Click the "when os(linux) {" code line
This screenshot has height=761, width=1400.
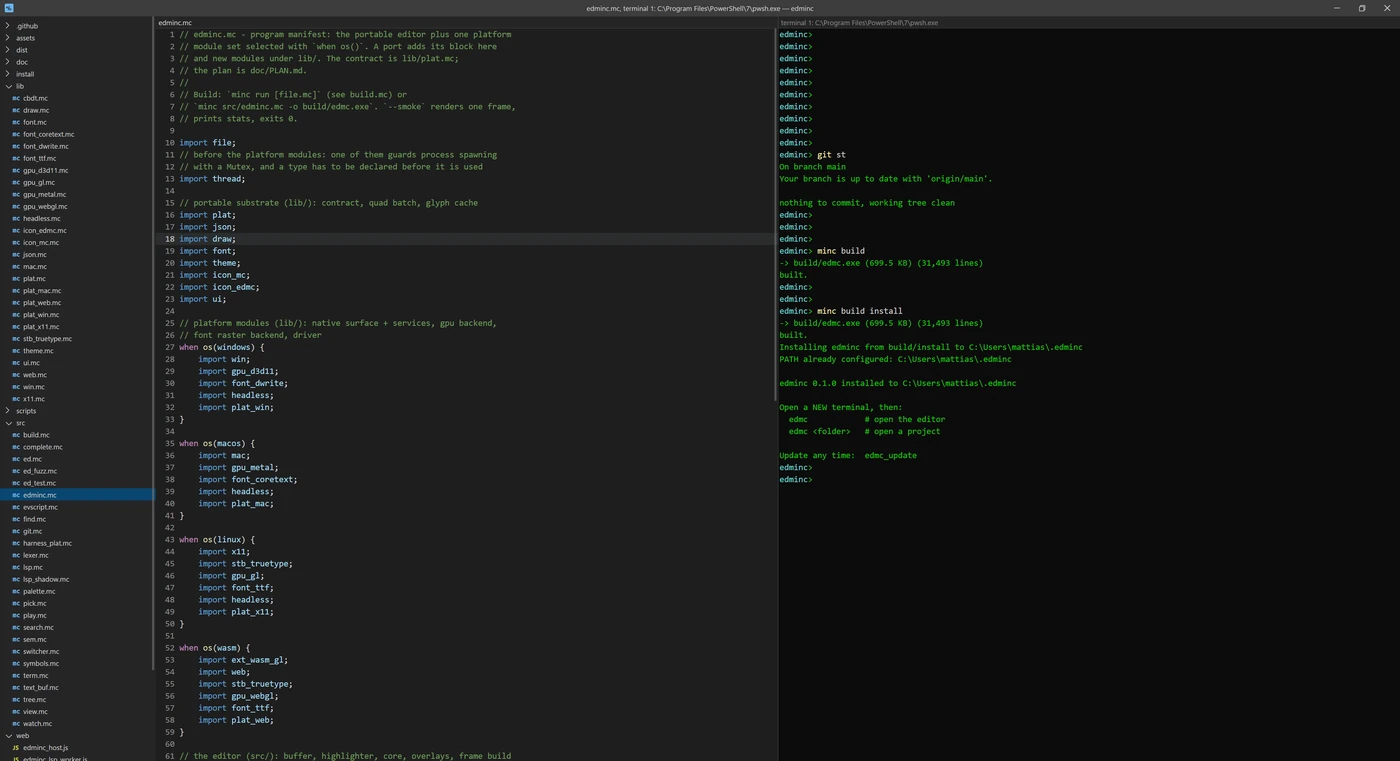217,540
